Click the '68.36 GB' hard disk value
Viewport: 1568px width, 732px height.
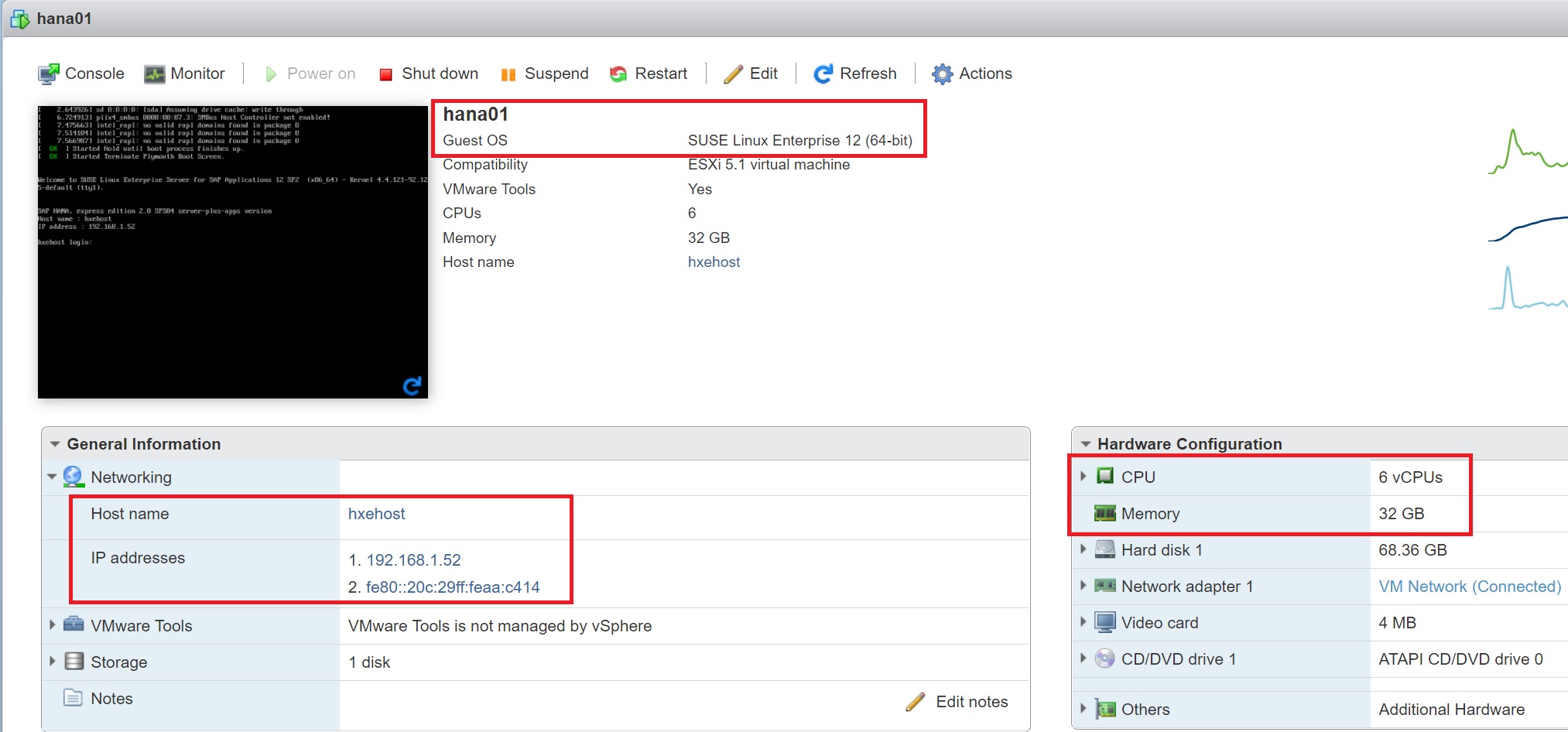1412,550
